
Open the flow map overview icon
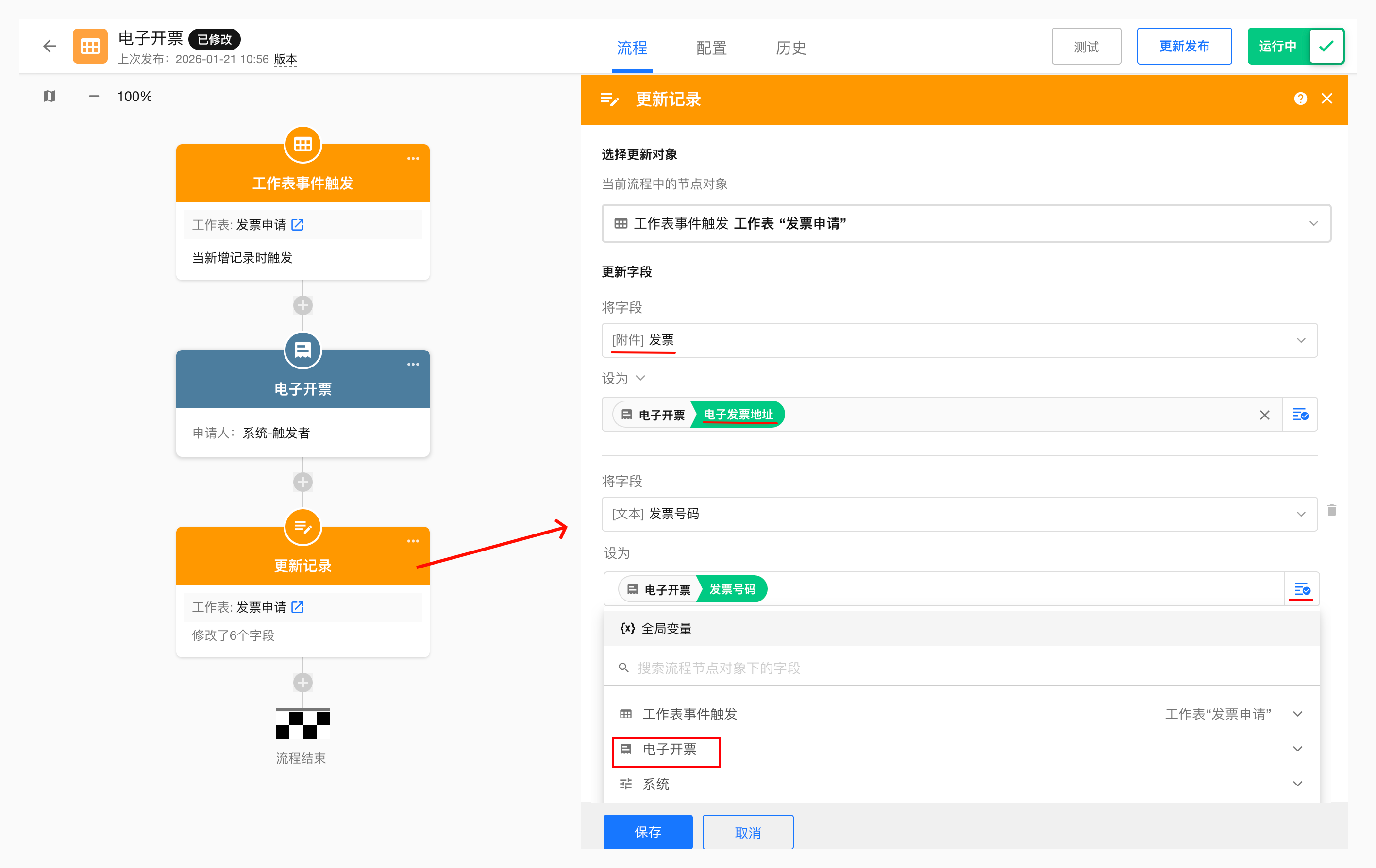[x=50, y=96]
